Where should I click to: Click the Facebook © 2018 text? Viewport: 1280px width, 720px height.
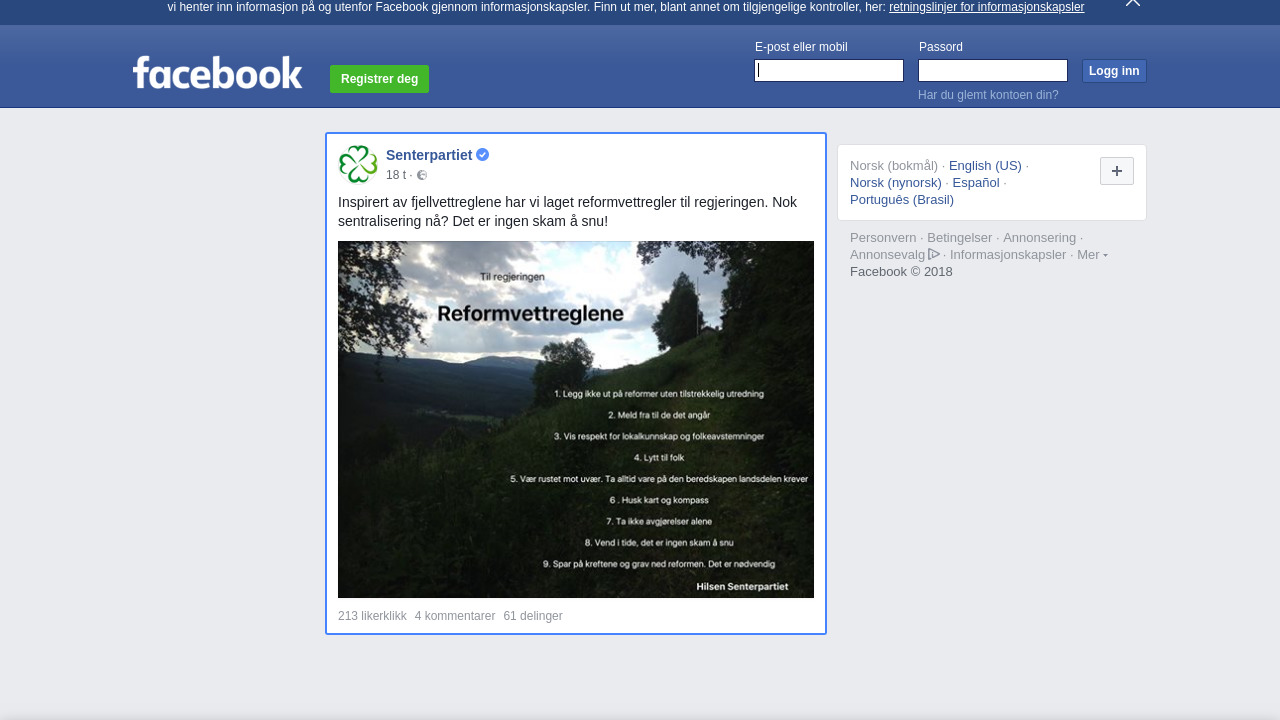click(901, 272)
